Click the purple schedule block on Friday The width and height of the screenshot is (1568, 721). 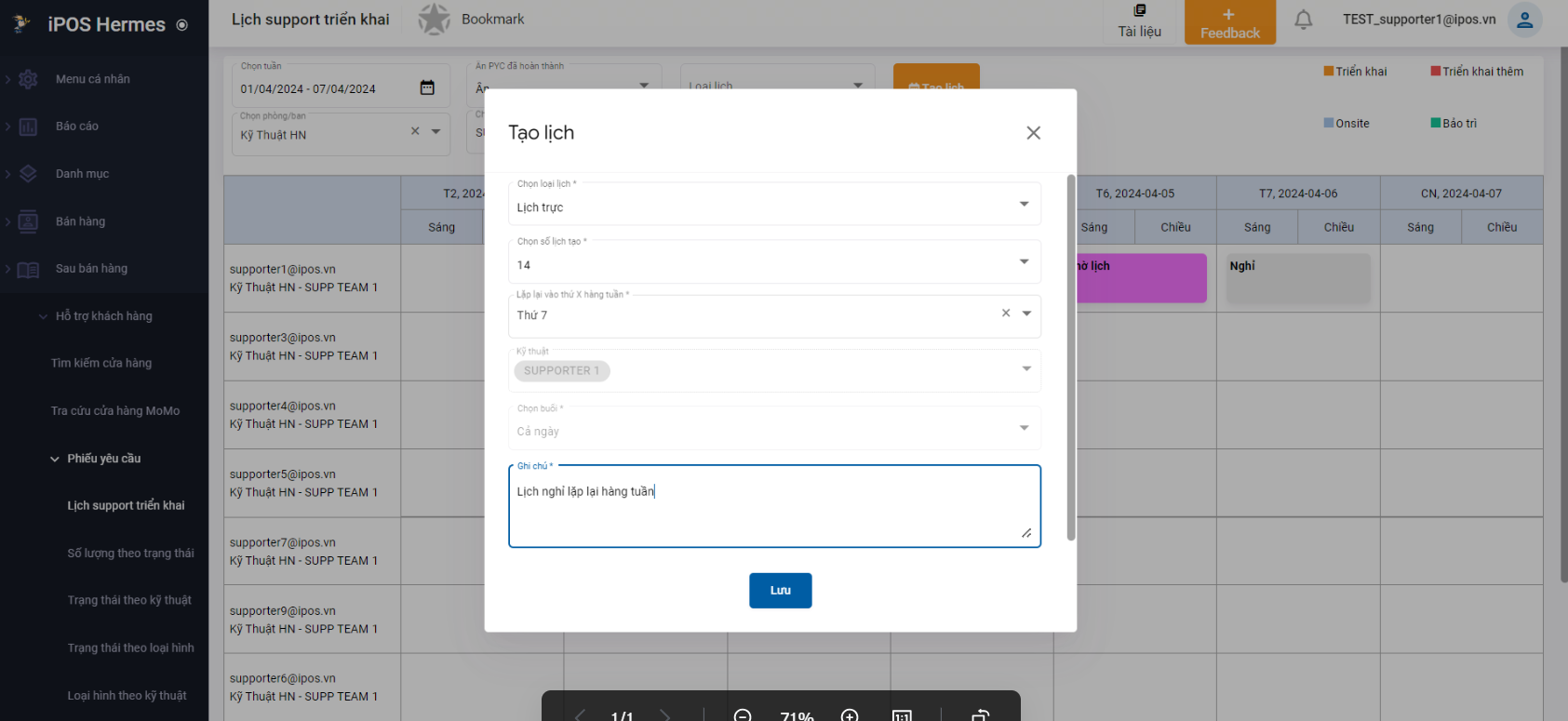click(x=1141, y=277)
